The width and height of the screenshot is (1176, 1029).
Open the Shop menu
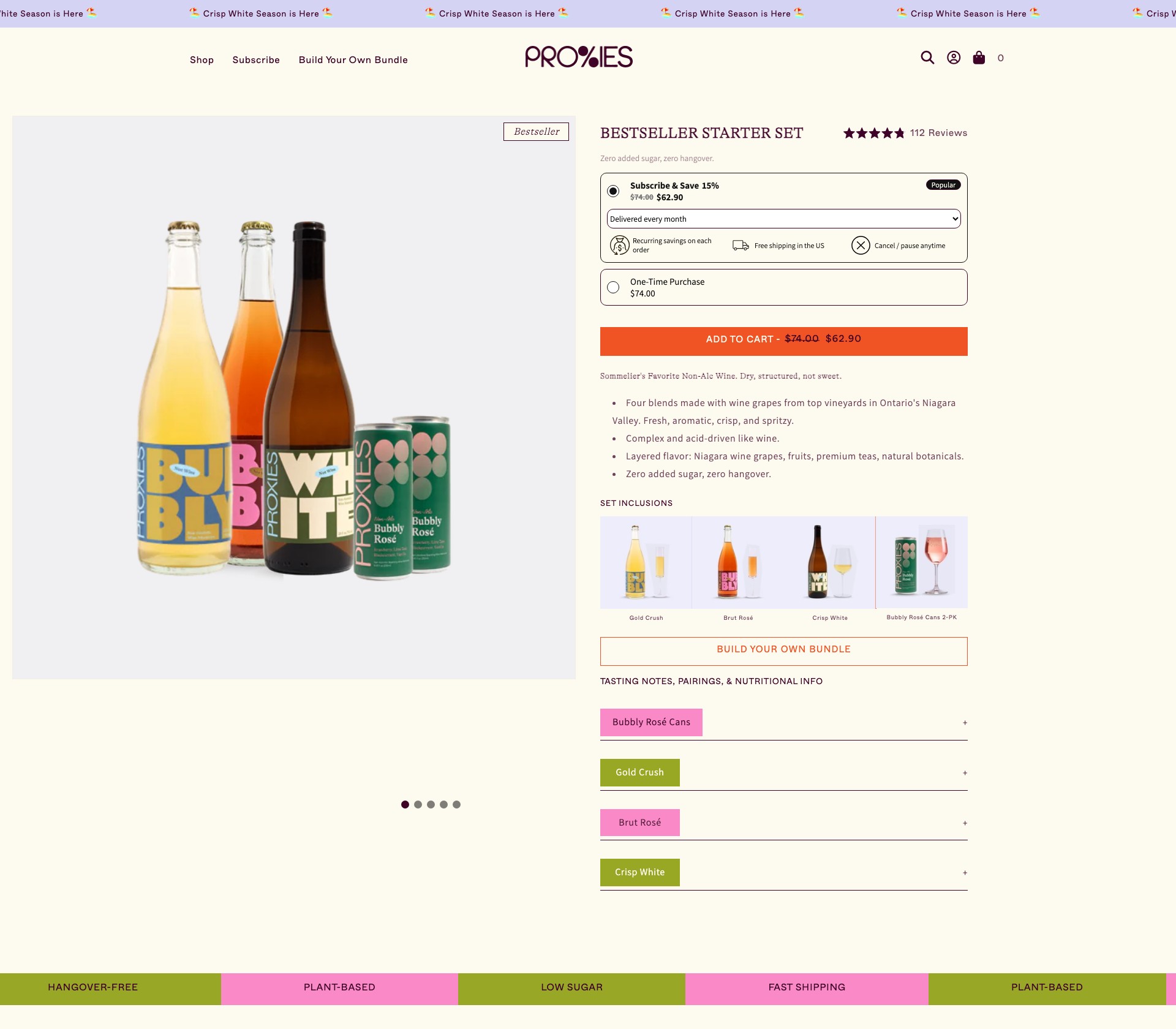202,60
